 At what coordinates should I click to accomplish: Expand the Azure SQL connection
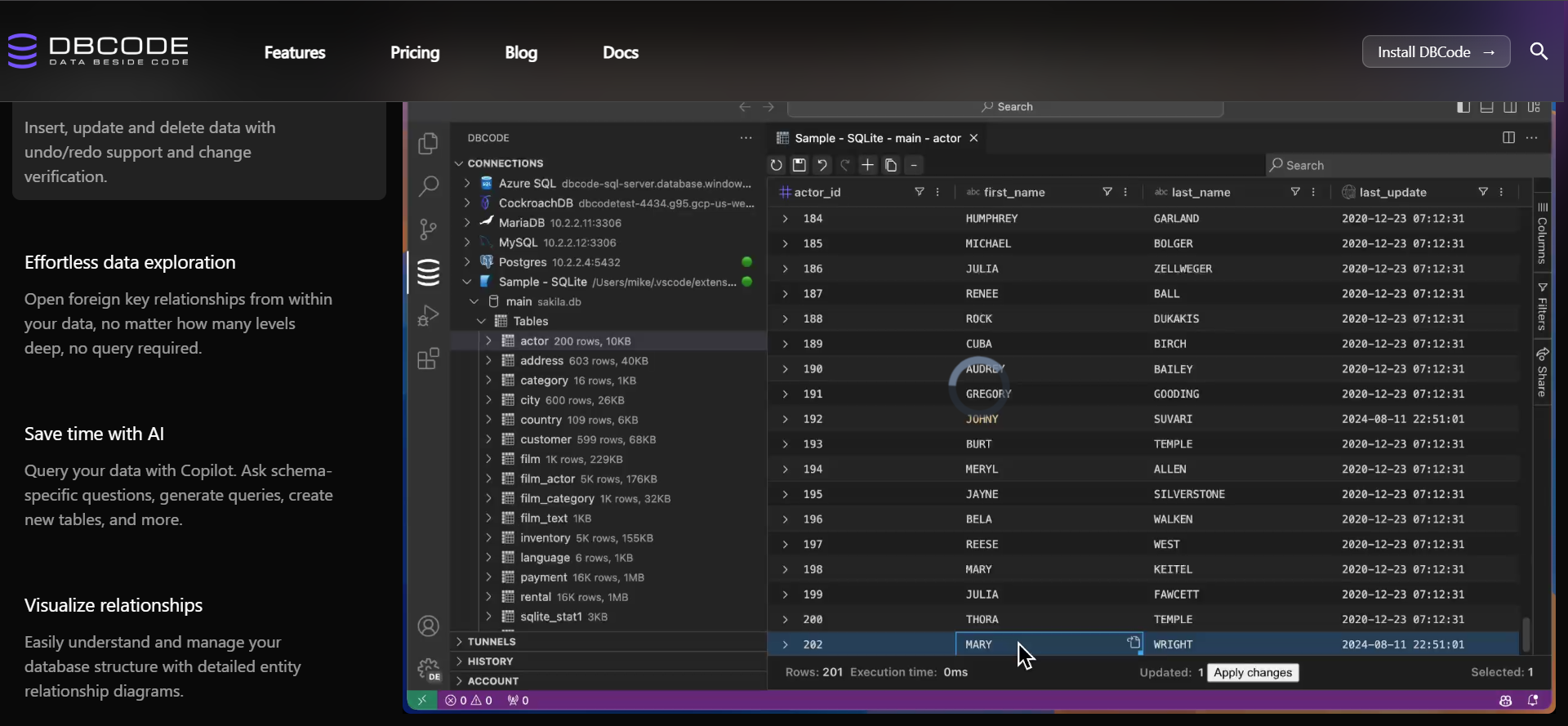[x=467, y=184]
